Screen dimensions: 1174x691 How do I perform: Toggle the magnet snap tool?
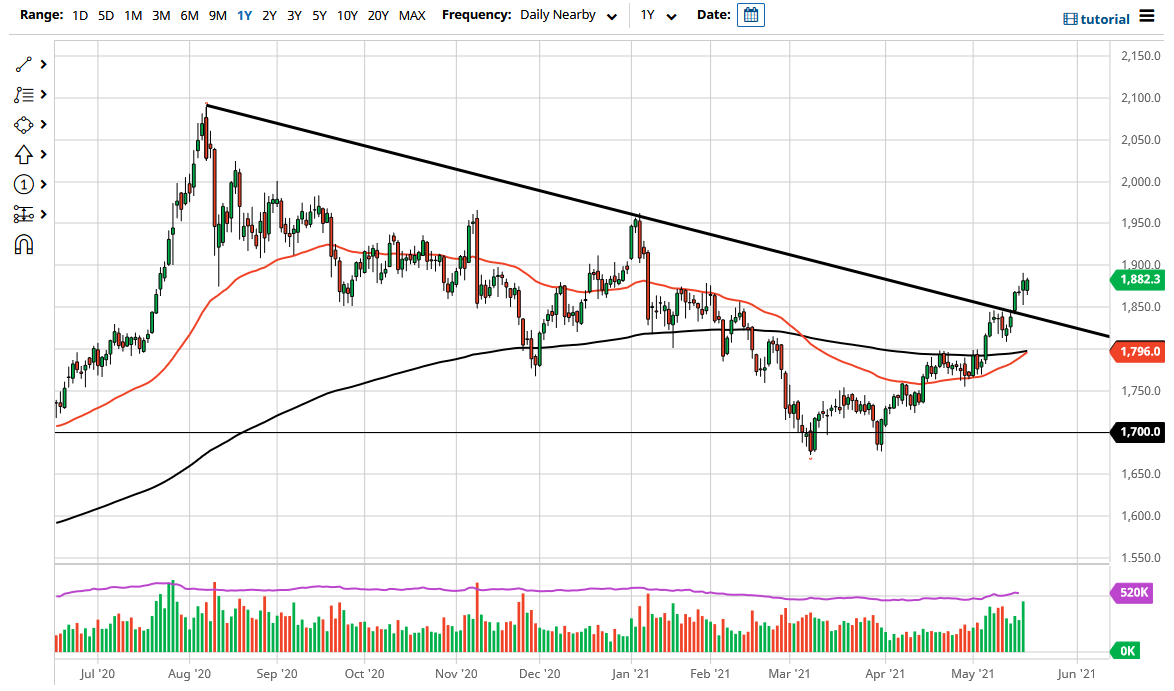click(23, 245)
